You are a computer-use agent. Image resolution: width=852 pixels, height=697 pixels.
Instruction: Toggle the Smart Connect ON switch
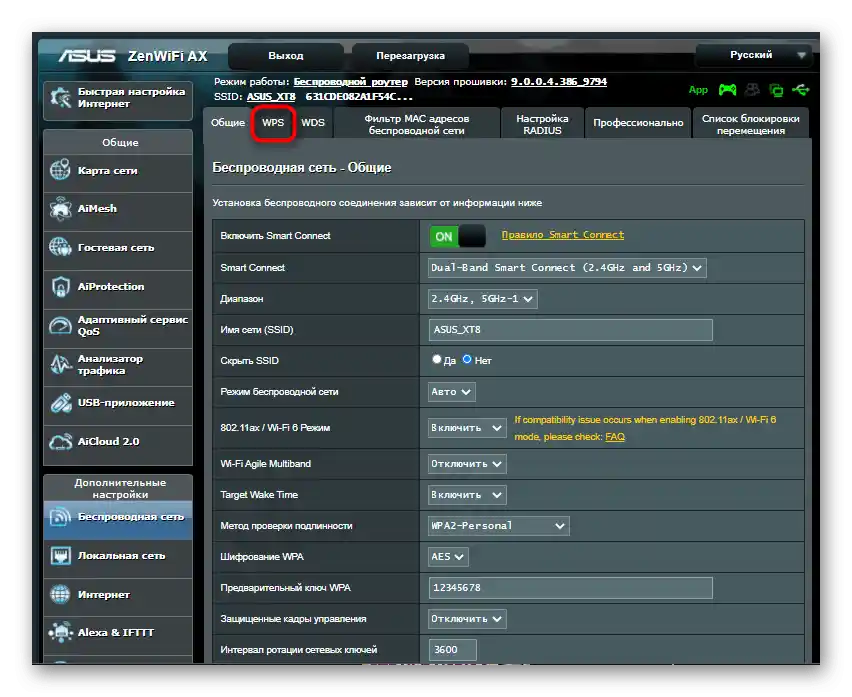click(x=458, y=236)
